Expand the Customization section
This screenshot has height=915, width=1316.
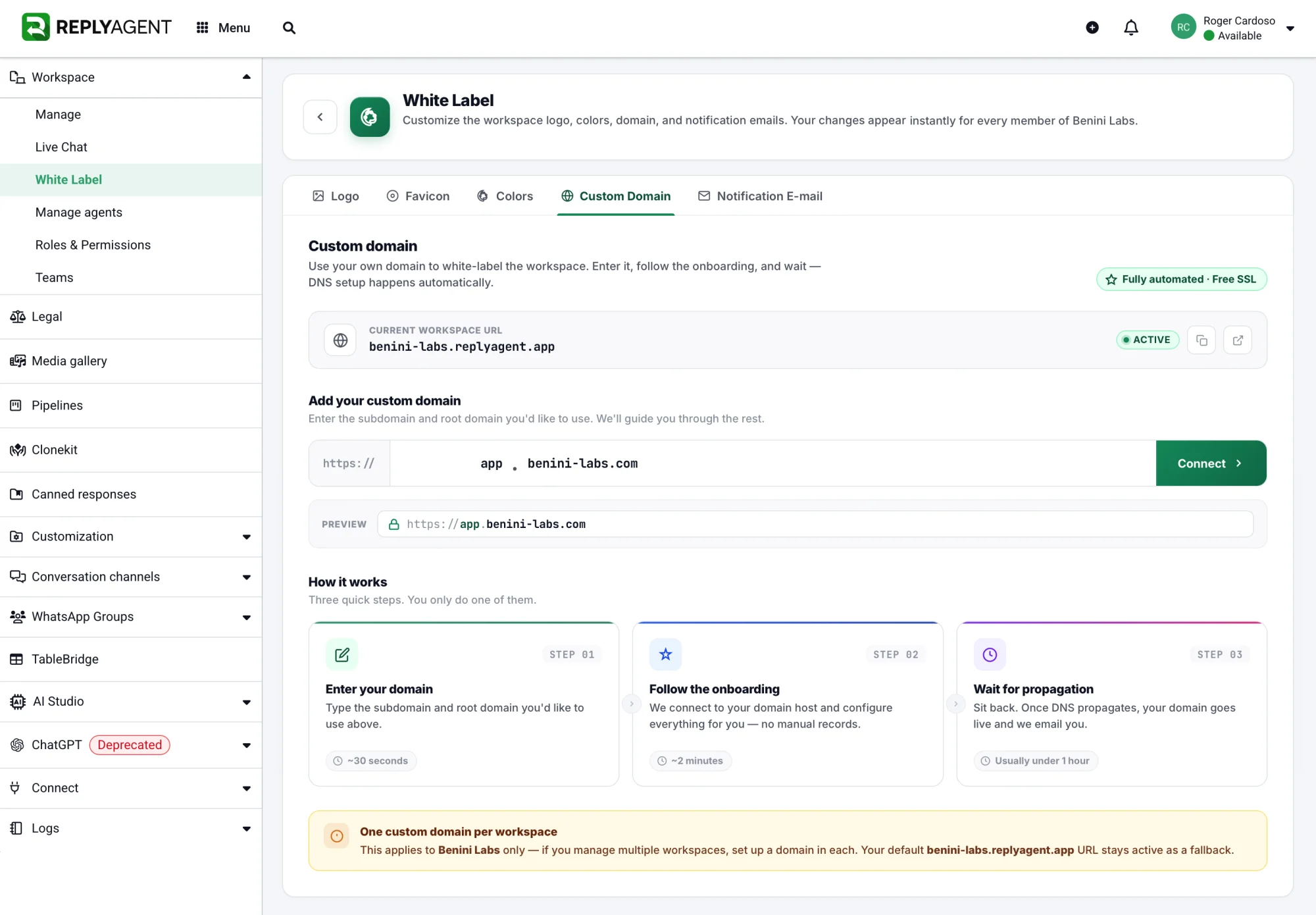tap(246, 537)
